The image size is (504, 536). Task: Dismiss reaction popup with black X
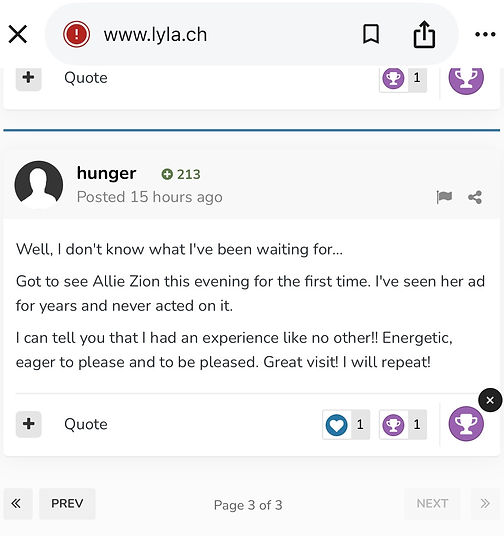pos(490,400)
